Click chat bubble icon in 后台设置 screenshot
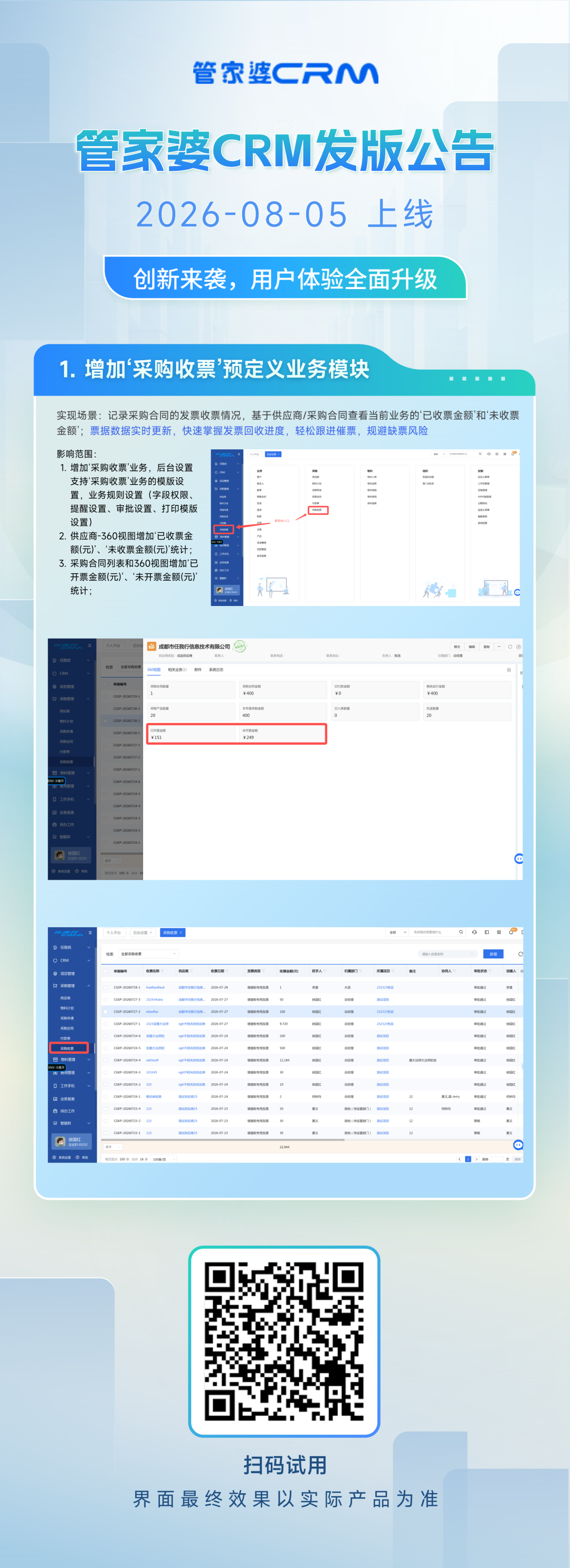The image size is (570, 1568). click(517, 592)
